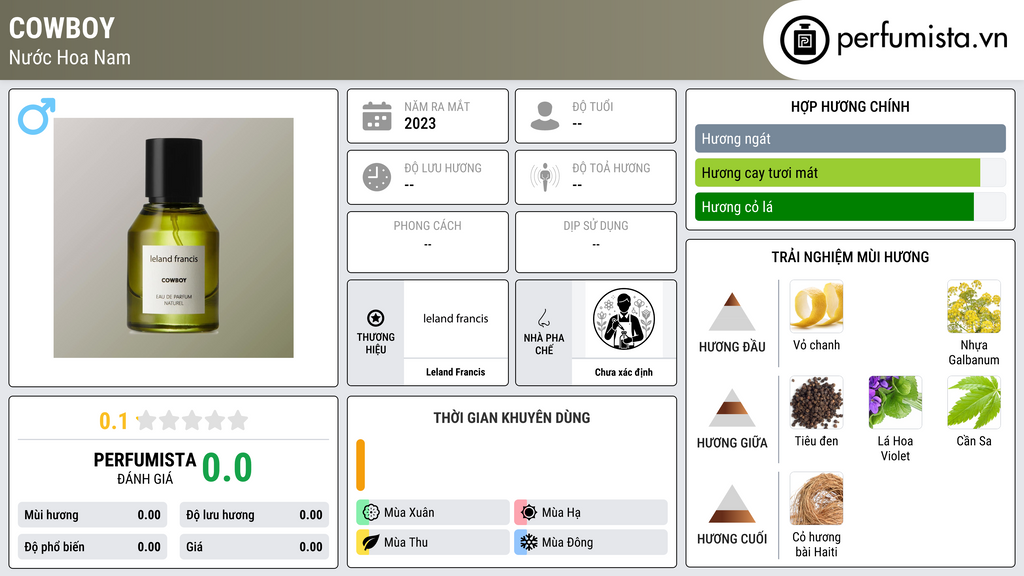Open the Leland Francis brand link

[456, 372]
